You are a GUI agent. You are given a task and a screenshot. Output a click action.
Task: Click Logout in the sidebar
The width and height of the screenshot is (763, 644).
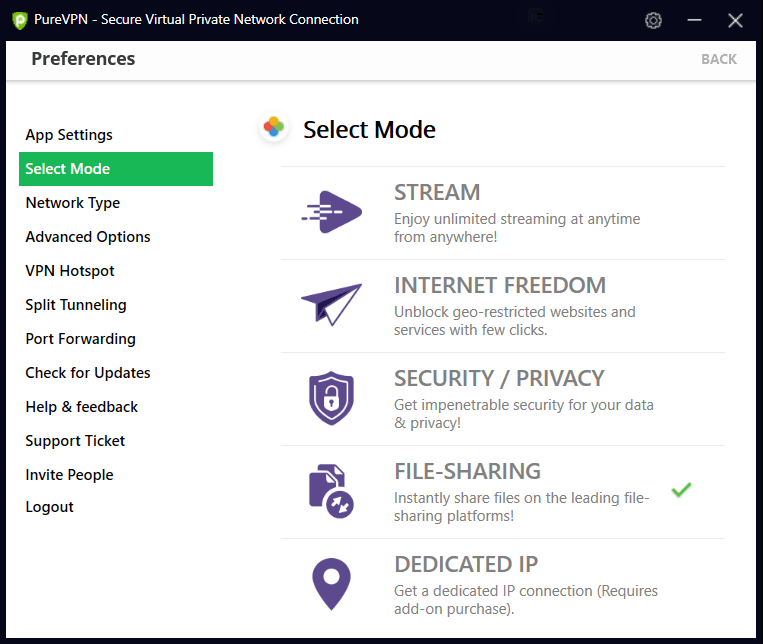(50, 507)
